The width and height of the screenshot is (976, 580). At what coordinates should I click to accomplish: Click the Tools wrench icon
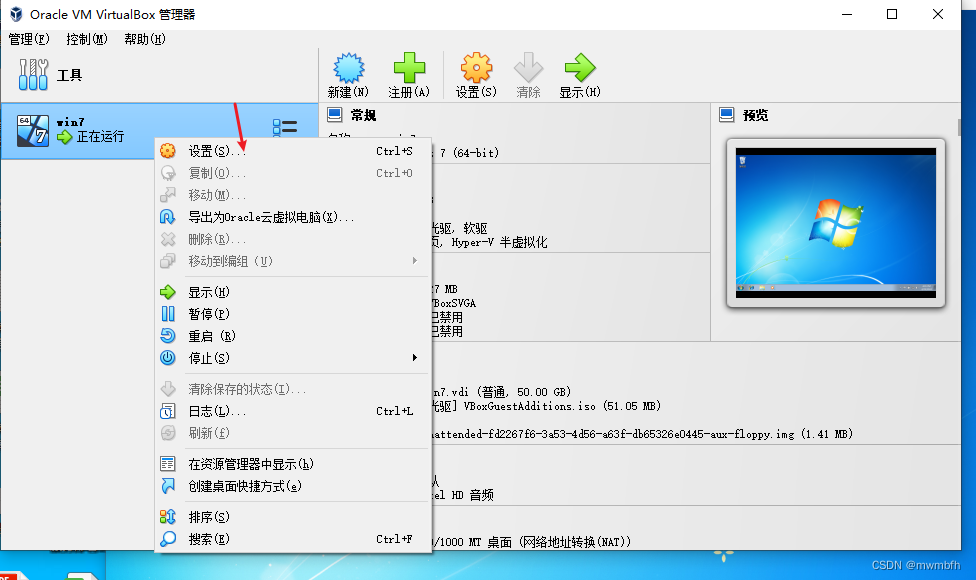point(33,75)
